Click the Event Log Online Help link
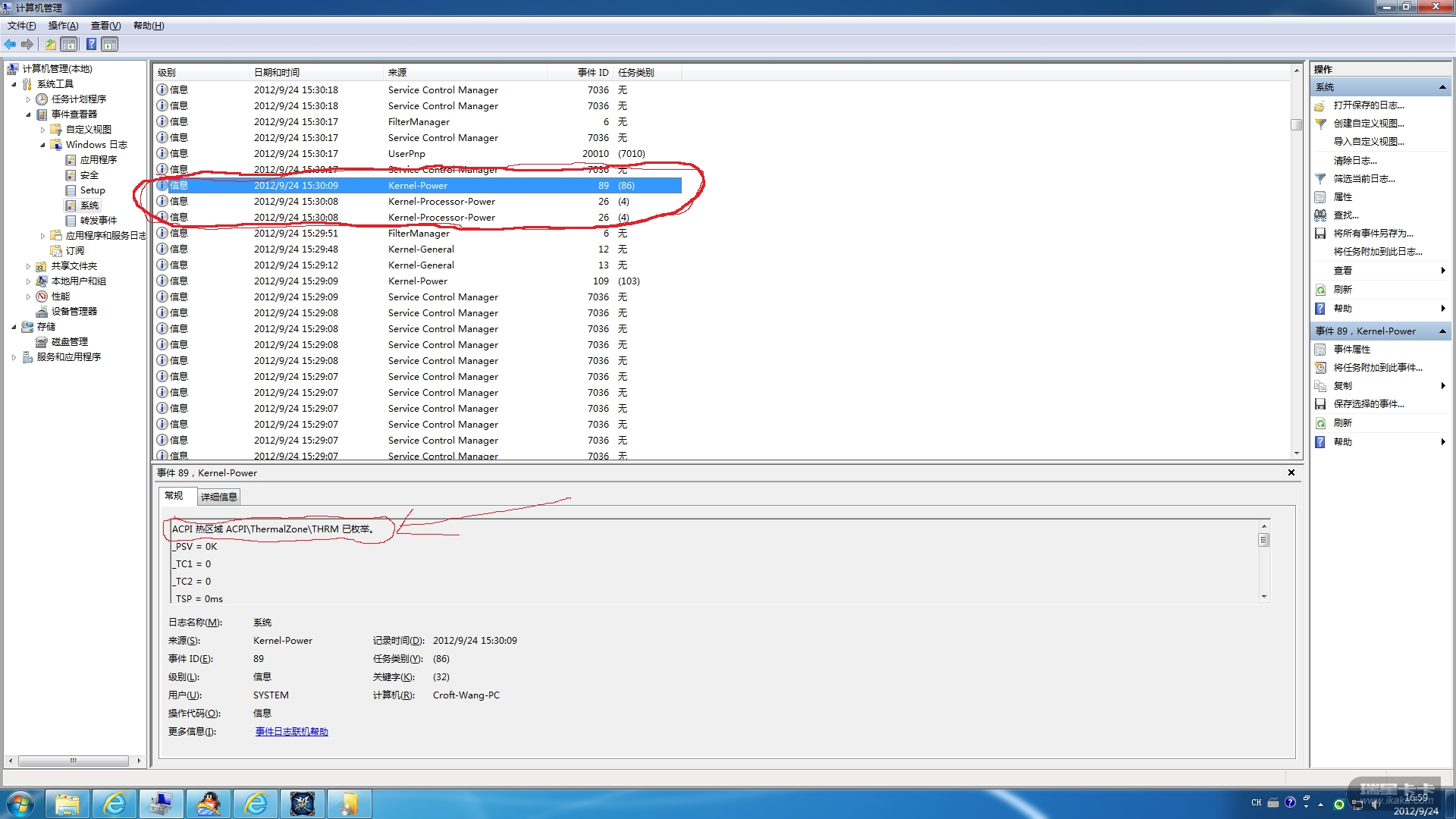1456x819 pixels. point(291,732)
